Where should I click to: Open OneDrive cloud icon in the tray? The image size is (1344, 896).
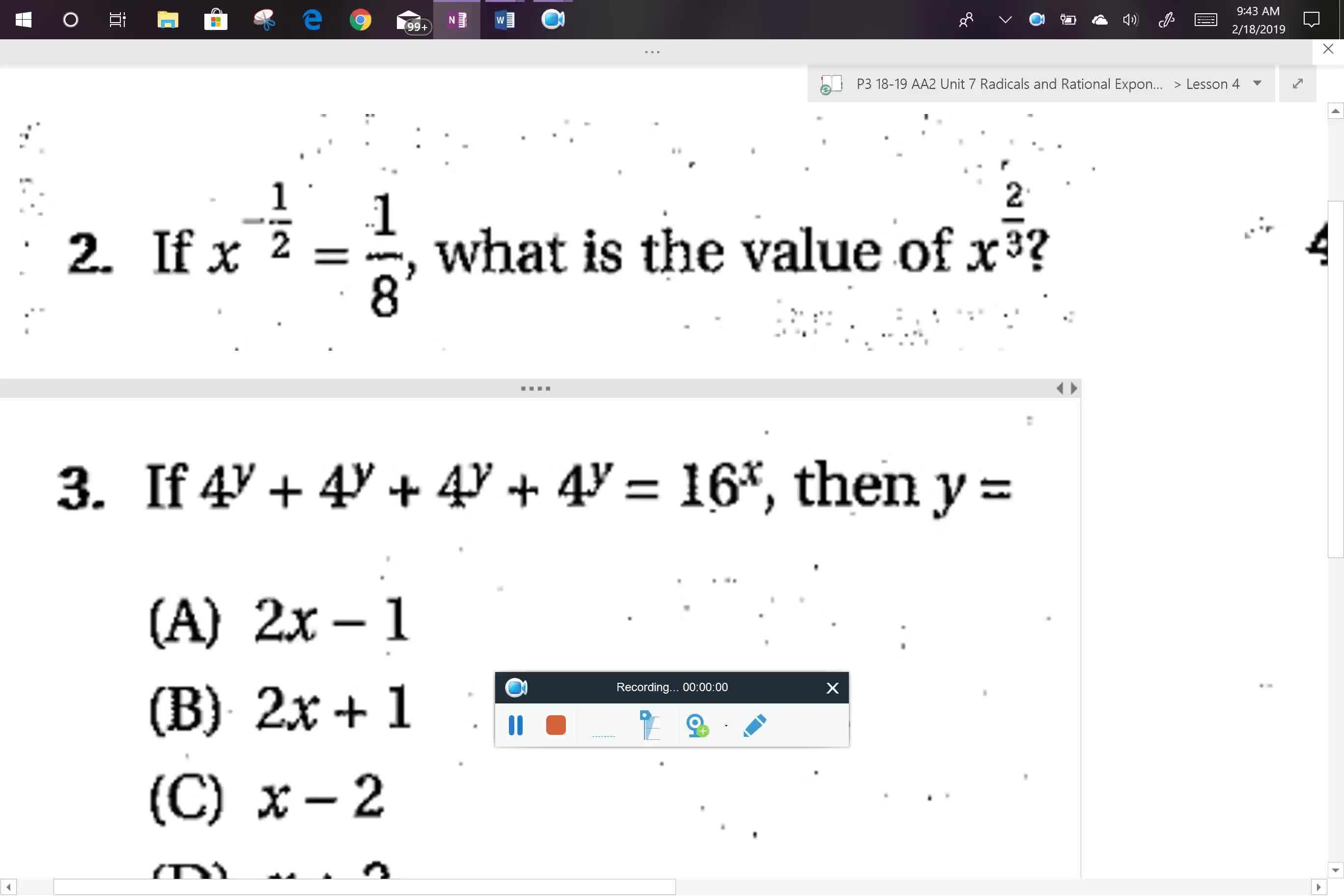click(1099, 21)
